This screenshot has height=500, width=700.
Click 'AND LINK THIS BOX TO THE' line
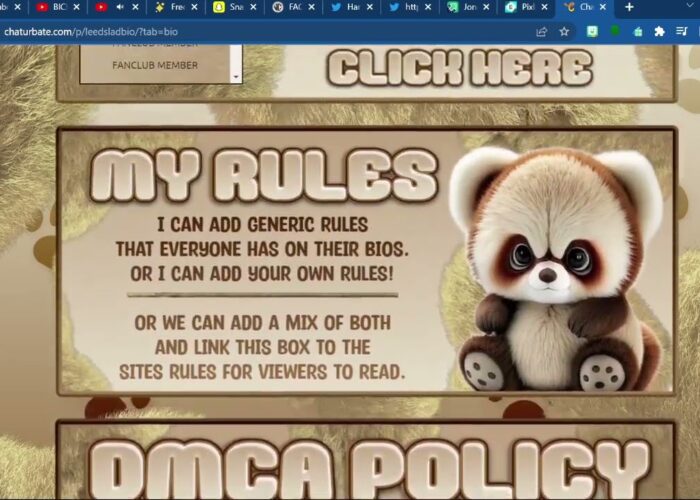[x=262, y=347]
